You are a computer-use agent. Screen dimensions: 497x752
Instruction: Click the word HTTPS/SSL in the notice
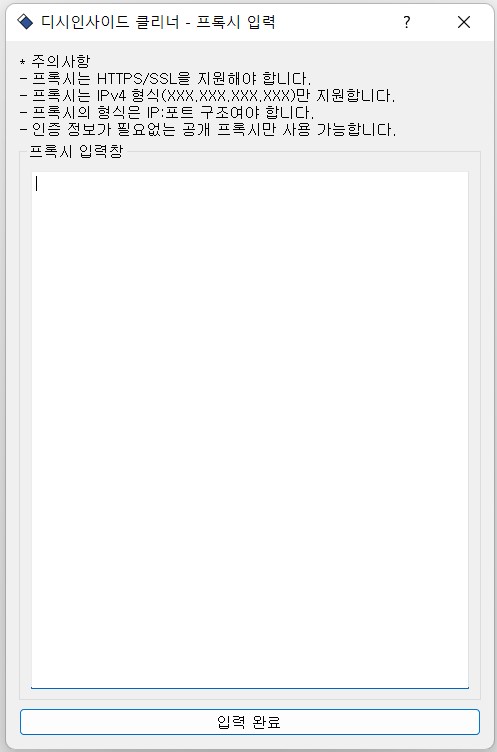point(137,78)
